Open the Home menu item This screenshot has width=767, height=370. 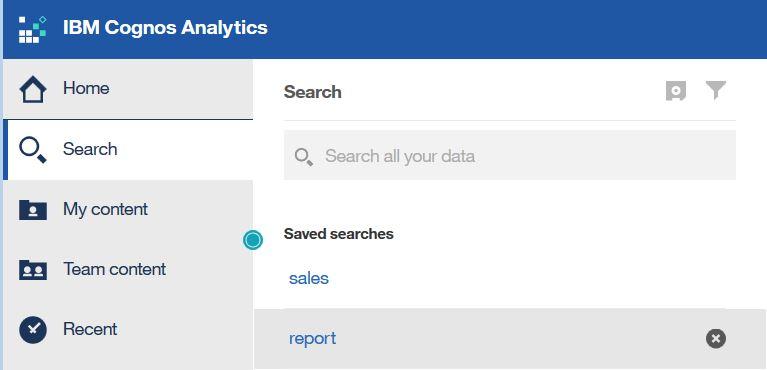point(128,89)
